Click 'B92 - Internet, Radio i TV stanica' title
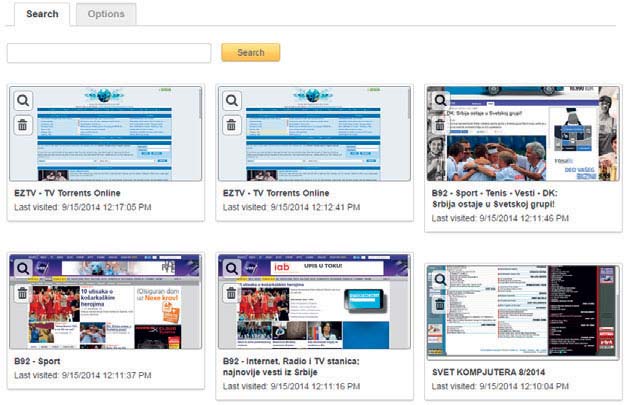 (x=291, y=366)
